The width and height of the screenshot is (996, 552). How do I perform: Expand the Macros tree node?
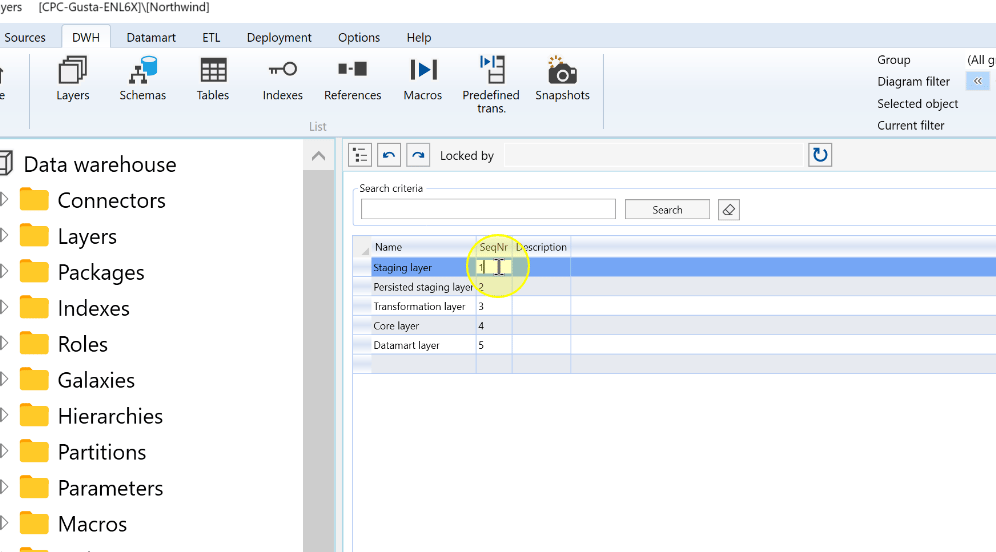(x=4, y=523)
